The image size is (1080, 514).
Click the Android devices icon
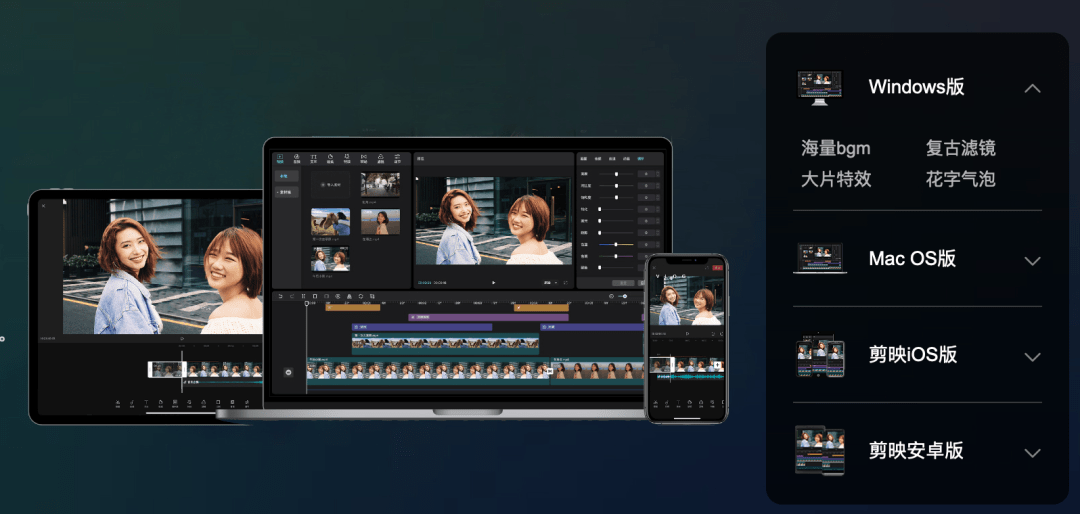click(x=820, y=451)
